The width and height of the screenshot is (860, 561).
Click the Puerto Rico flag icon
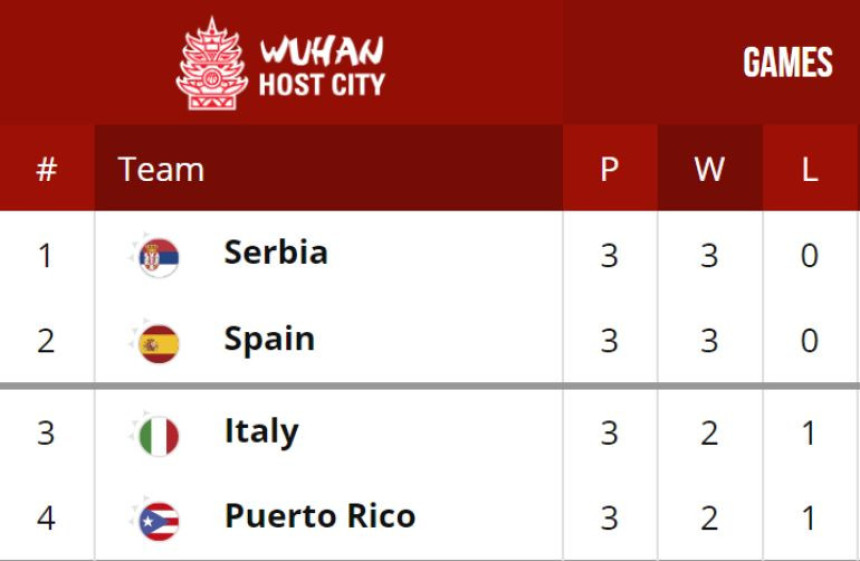(159, 522)
